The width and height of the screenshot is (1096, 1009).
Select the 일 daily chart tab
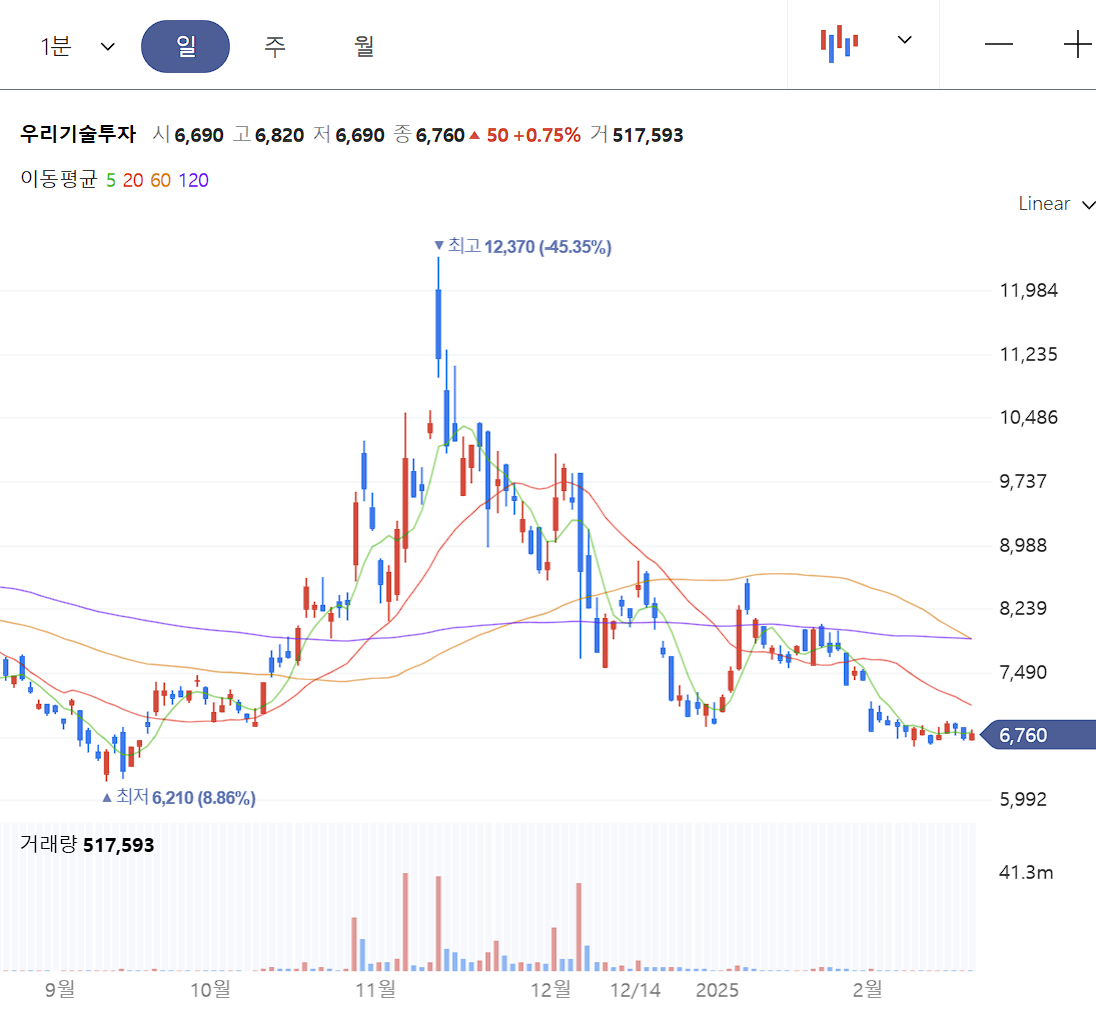[x=185, y=45]
